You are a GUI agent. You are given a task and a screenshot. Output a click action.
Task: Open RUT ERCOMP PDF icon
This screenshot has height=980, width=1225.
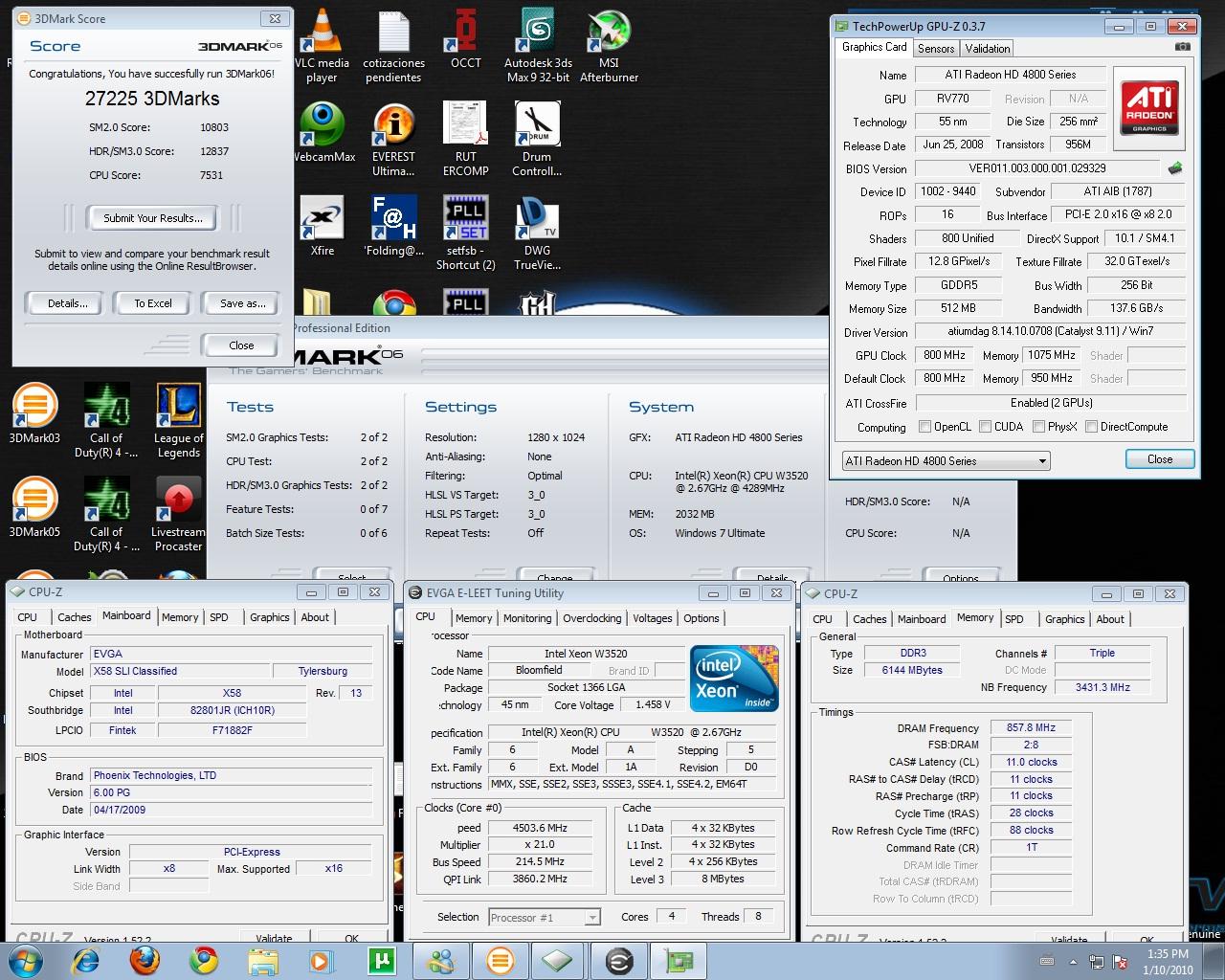coord(466,139)
